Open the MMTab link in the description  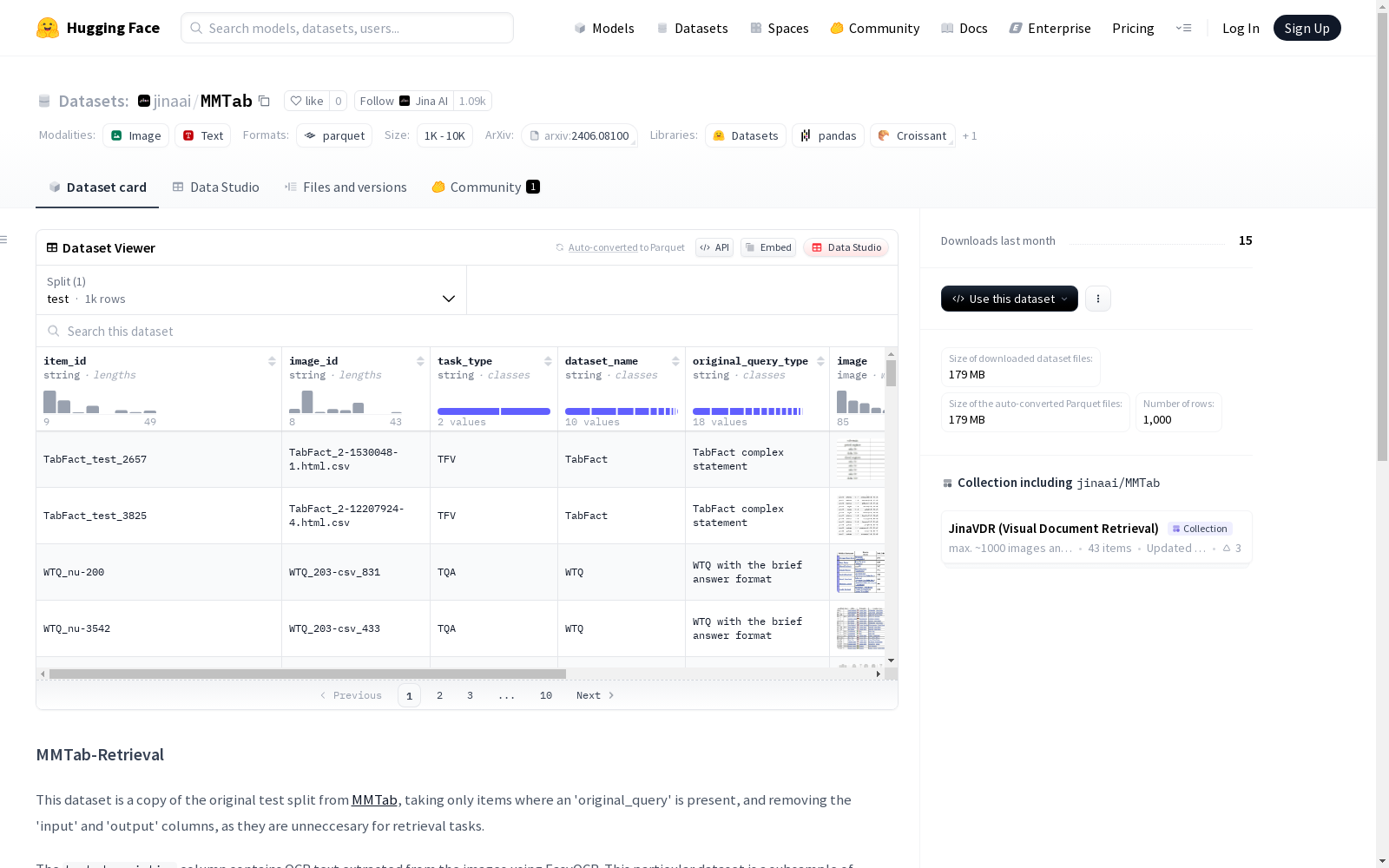(x=374, y=800)
